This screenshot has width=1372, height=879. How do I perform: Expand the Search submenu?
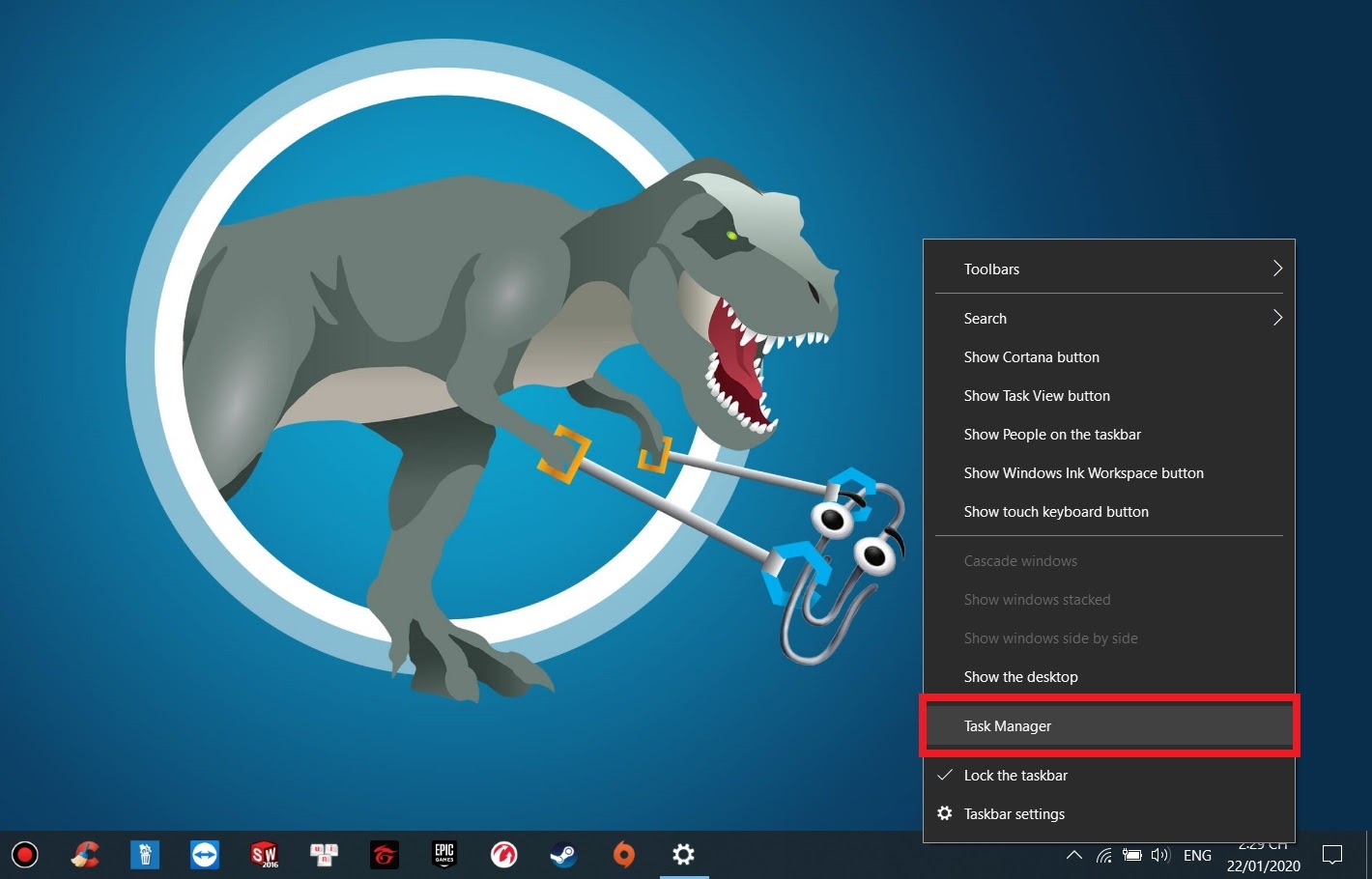(1109, 319)
